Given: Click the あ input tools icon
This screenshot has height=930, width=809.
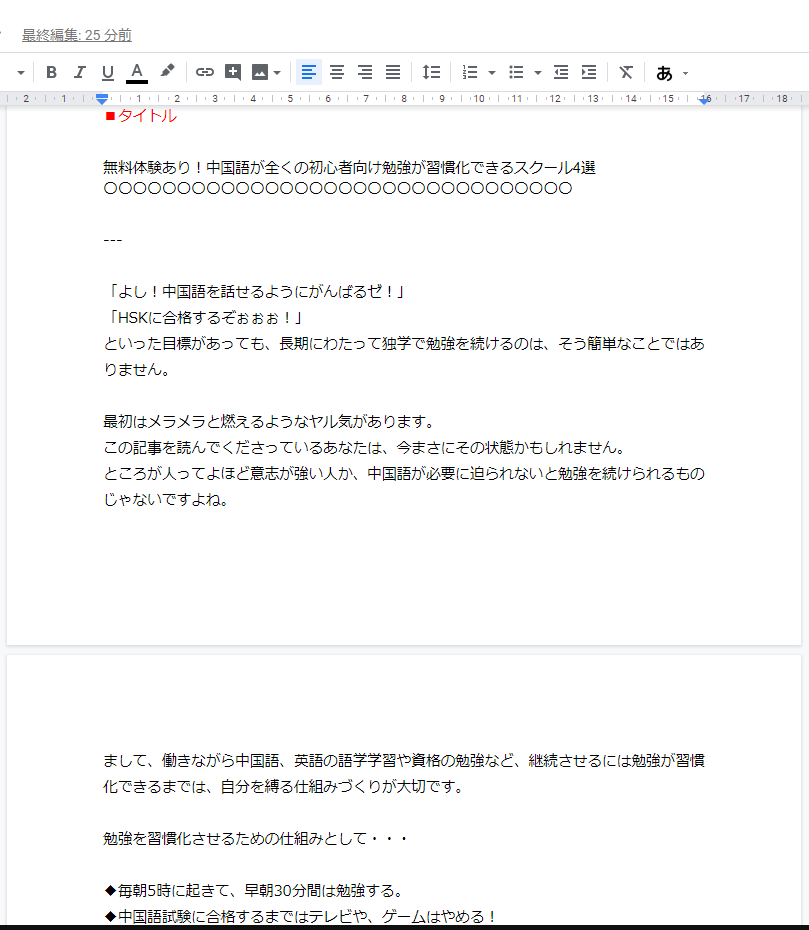Looking at the screenshot, I should (x=664, y=73).
